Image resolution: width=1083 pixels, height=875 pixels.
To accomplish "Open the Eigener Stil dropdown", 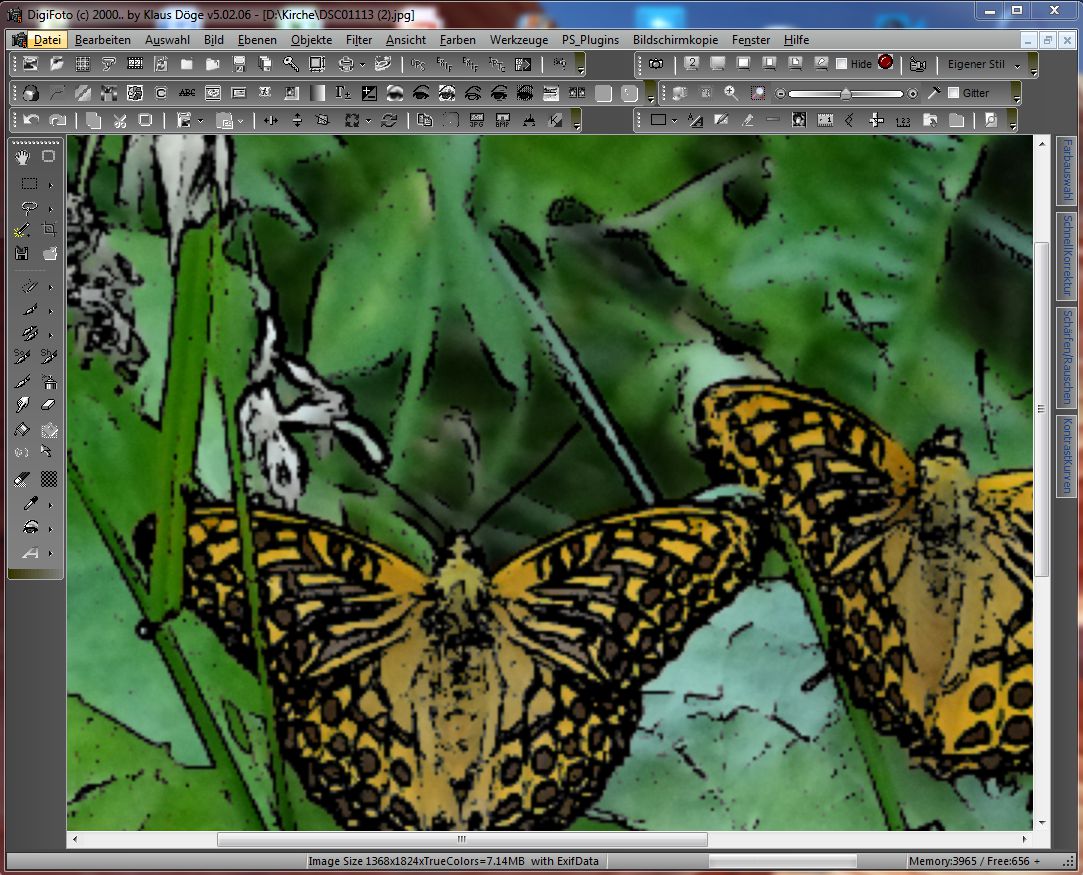I will pyautogui.click(x=1017, y=65).
